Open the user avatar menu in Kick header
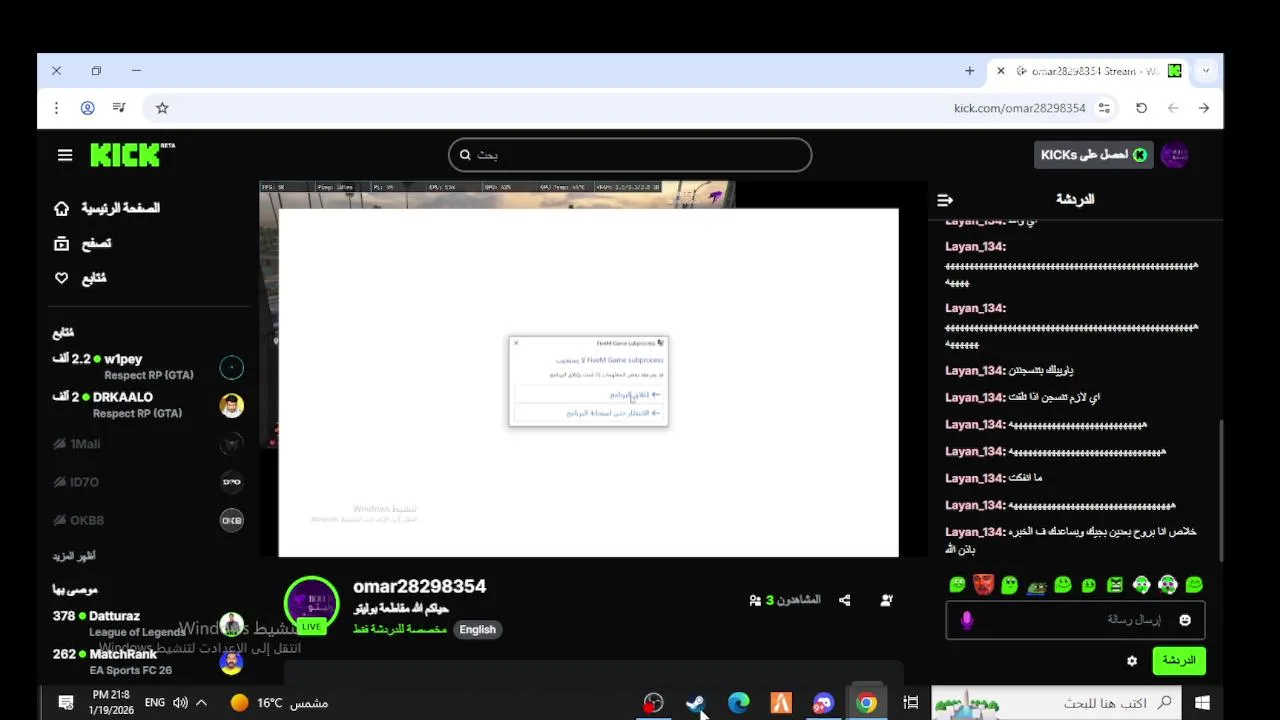 click(x=1175, y=155)
